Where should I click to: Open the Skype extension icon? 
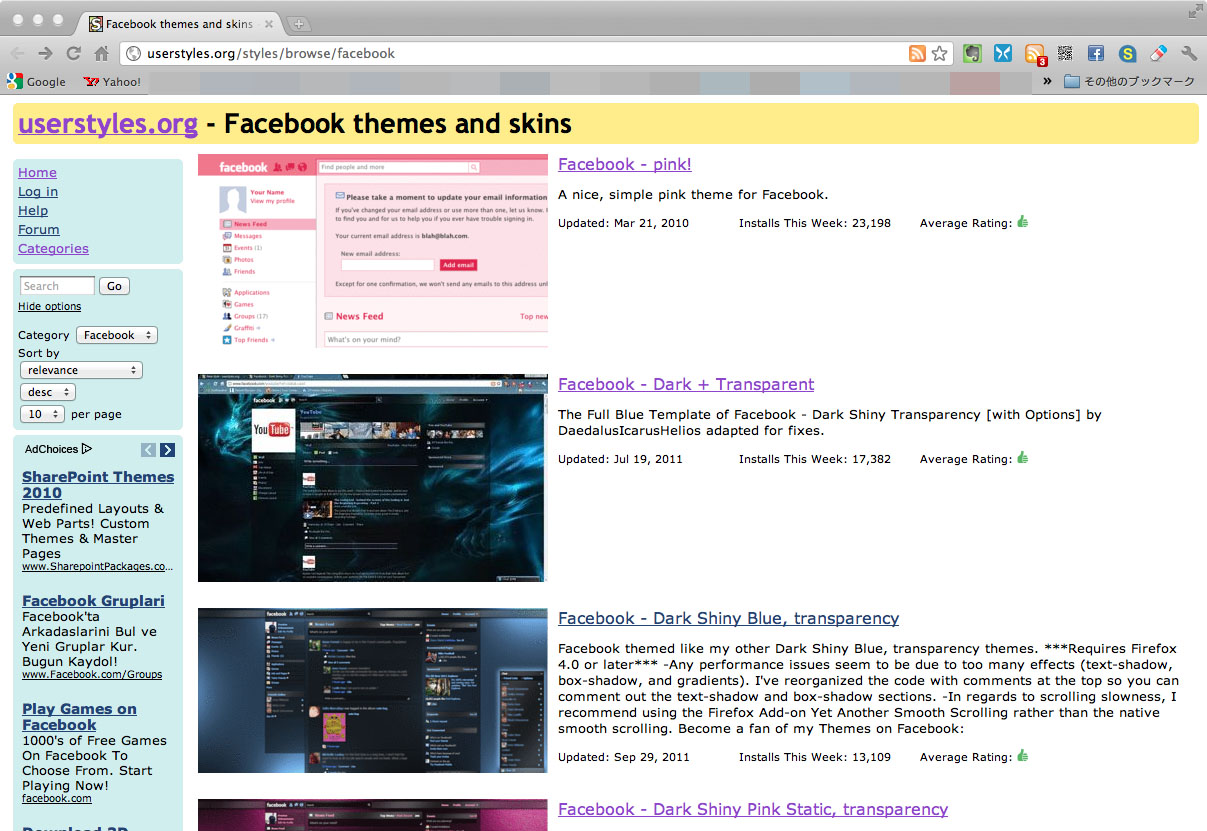point(1127,54)
